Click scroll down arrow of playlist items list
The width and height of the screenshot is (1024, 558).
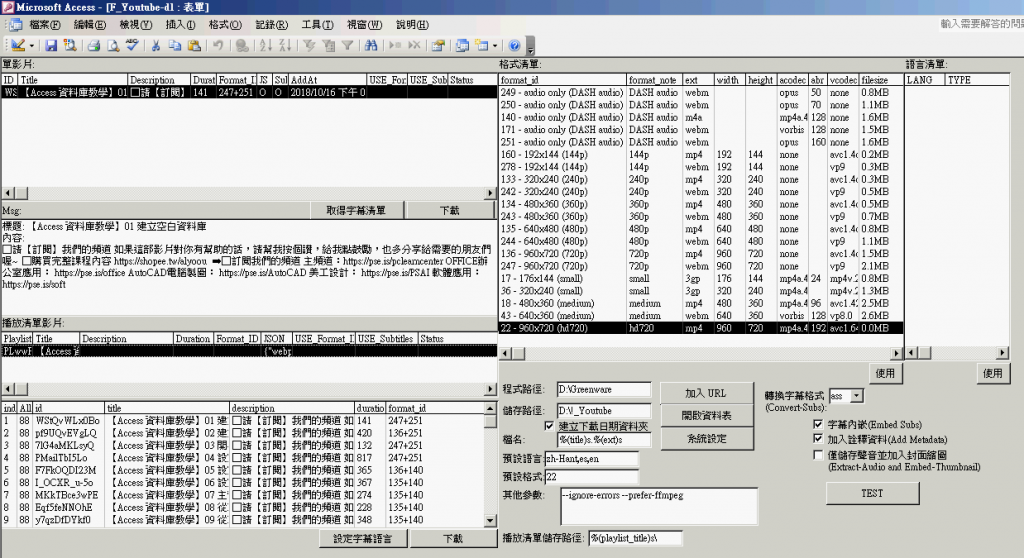coord(490,521)
